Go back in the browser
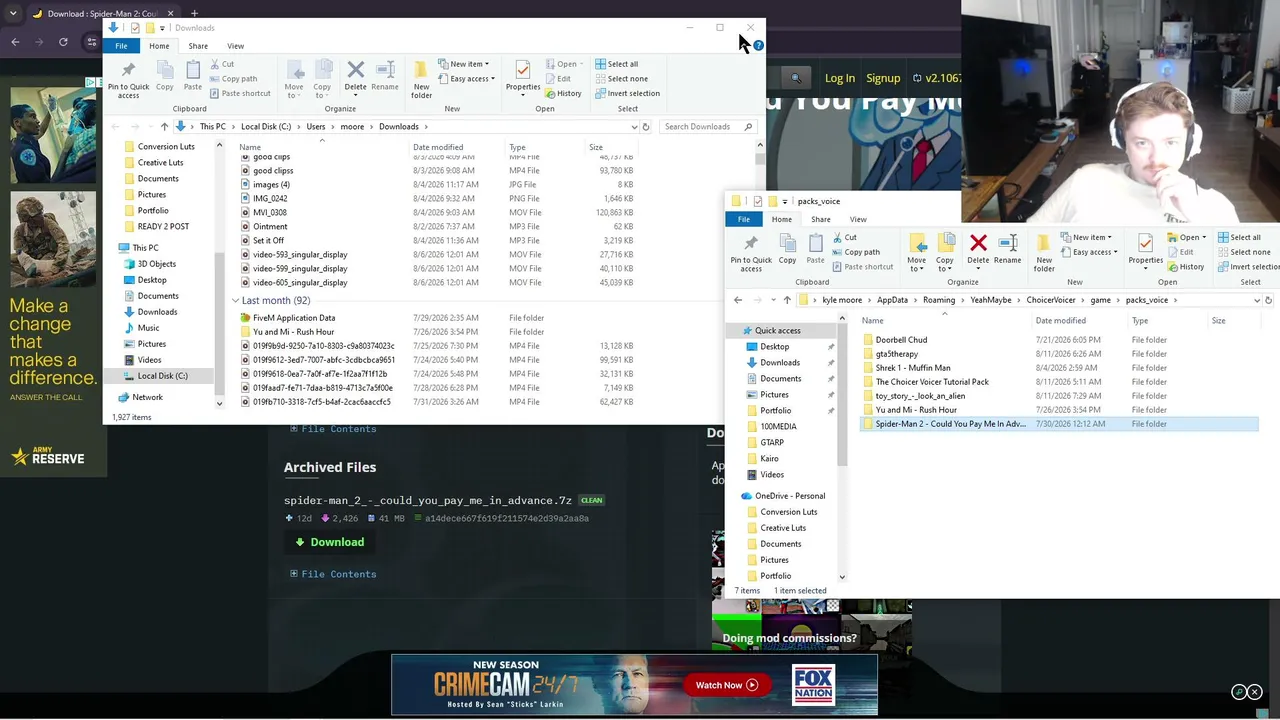The width and height of the screenshot is (1280, 720). pyautogui.click(x=15, y=41)
